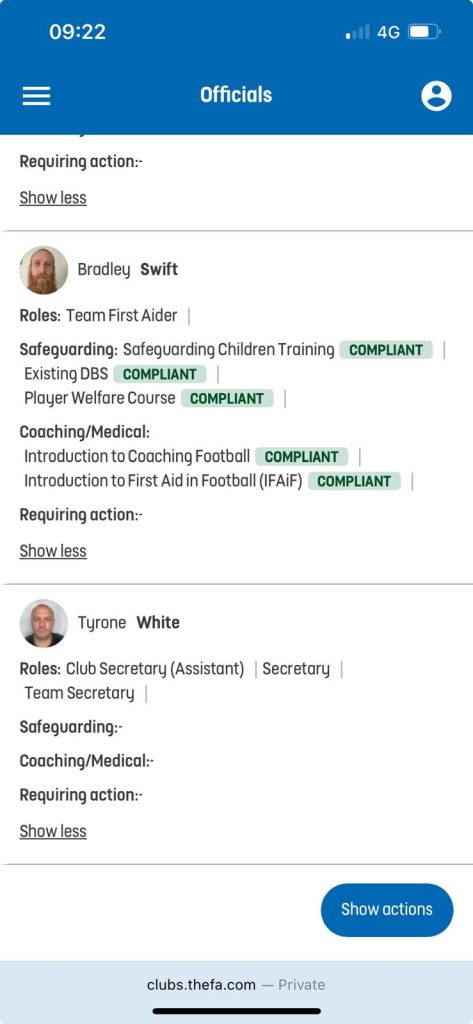Check the battery status icon
The image size is (473, 1024).
[424, 31]
